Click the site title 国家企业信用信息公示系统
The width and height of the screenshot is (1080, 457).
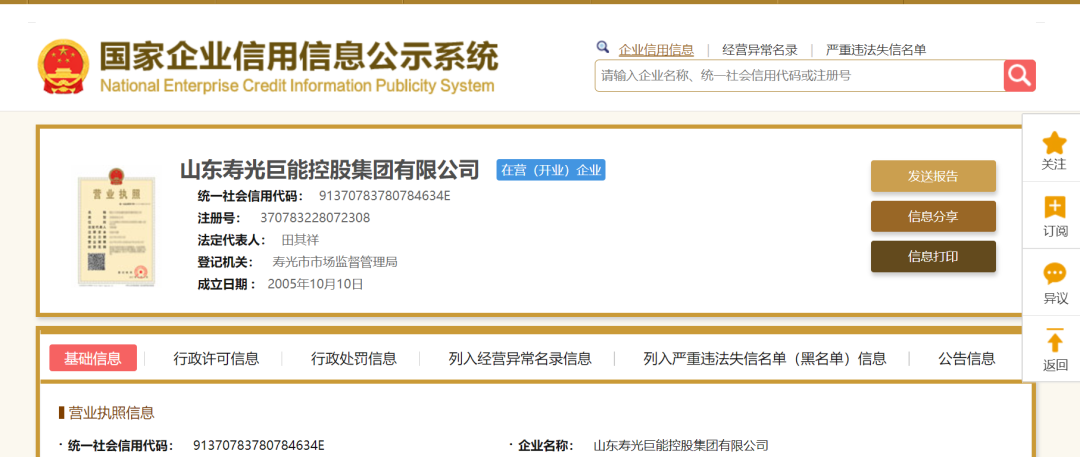click(x=298, y=57)
